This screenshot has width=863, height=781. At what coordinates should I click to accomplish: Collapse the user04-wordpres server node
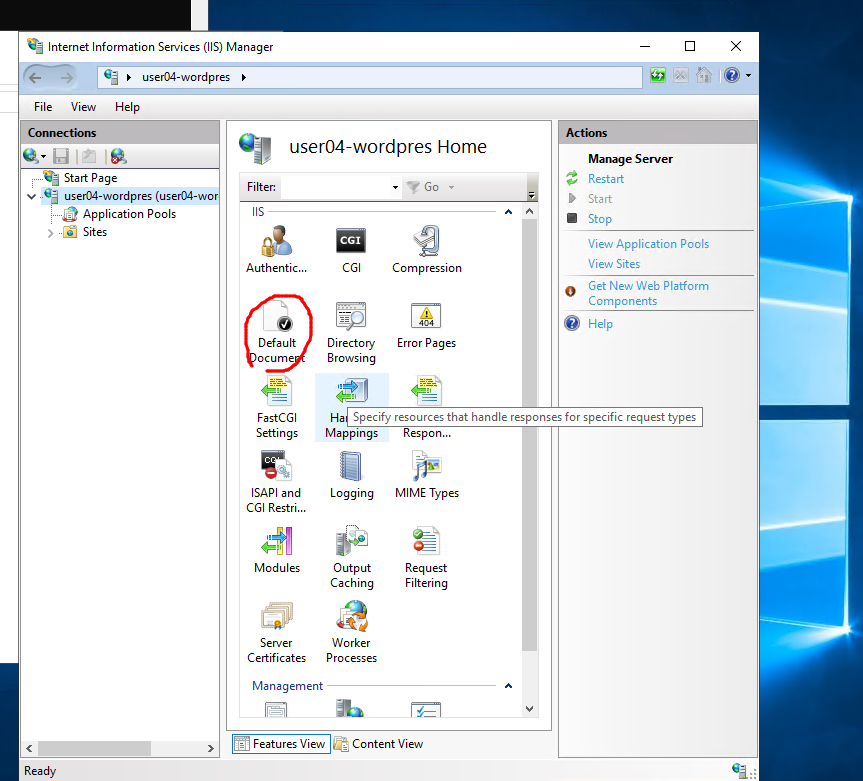(31, 196)
